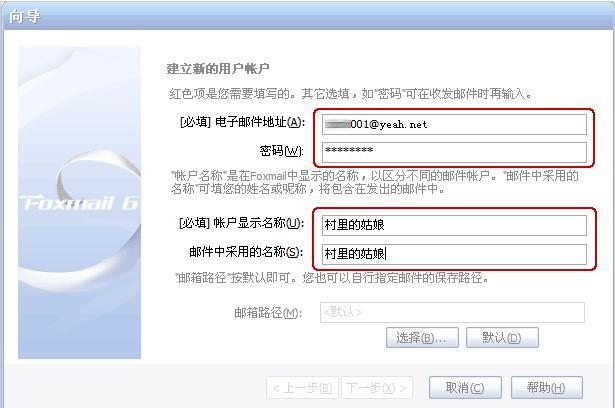Click the 电子邮件地址 email input field
615x408 pixels.
(454, 124)
